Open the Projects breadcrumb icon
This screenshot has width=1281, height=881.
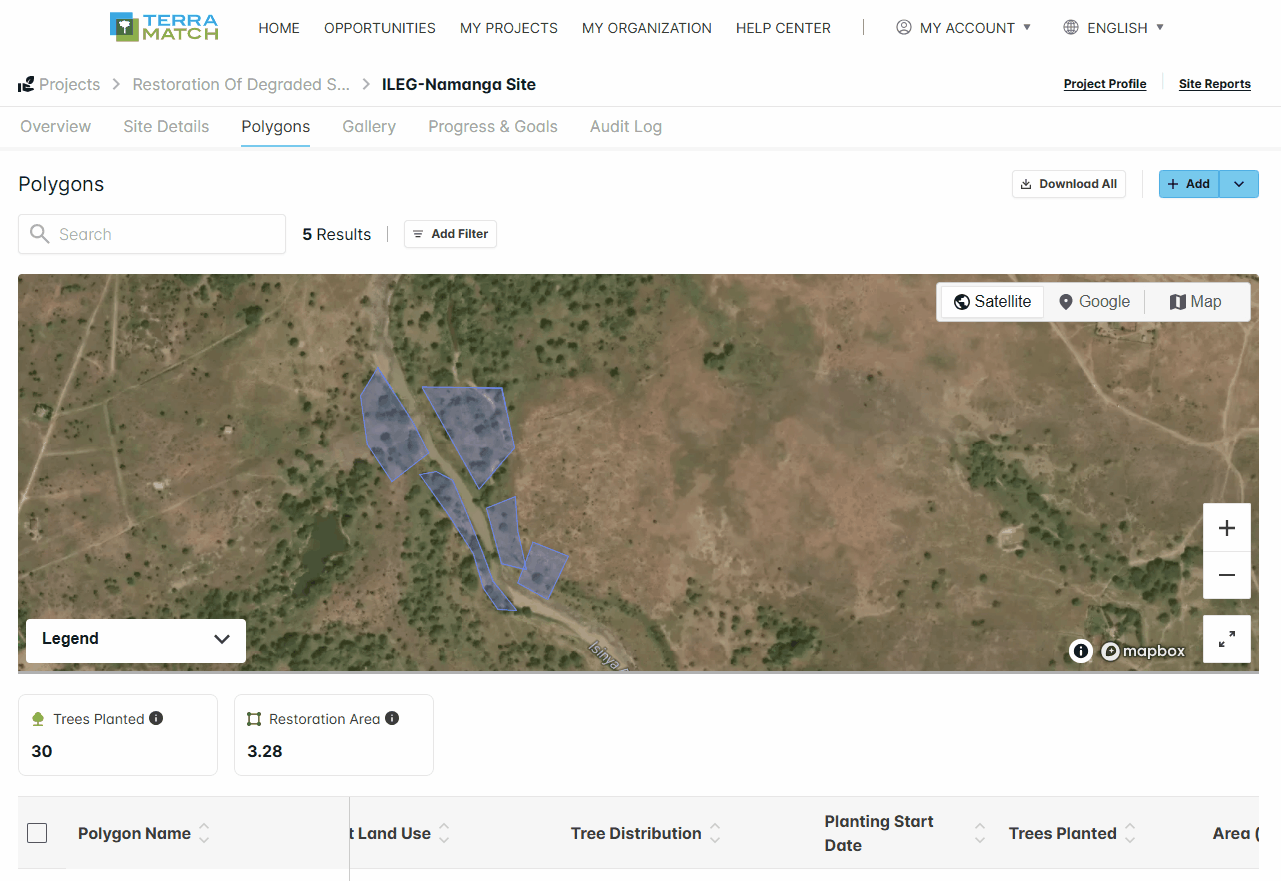click(26, 85)
